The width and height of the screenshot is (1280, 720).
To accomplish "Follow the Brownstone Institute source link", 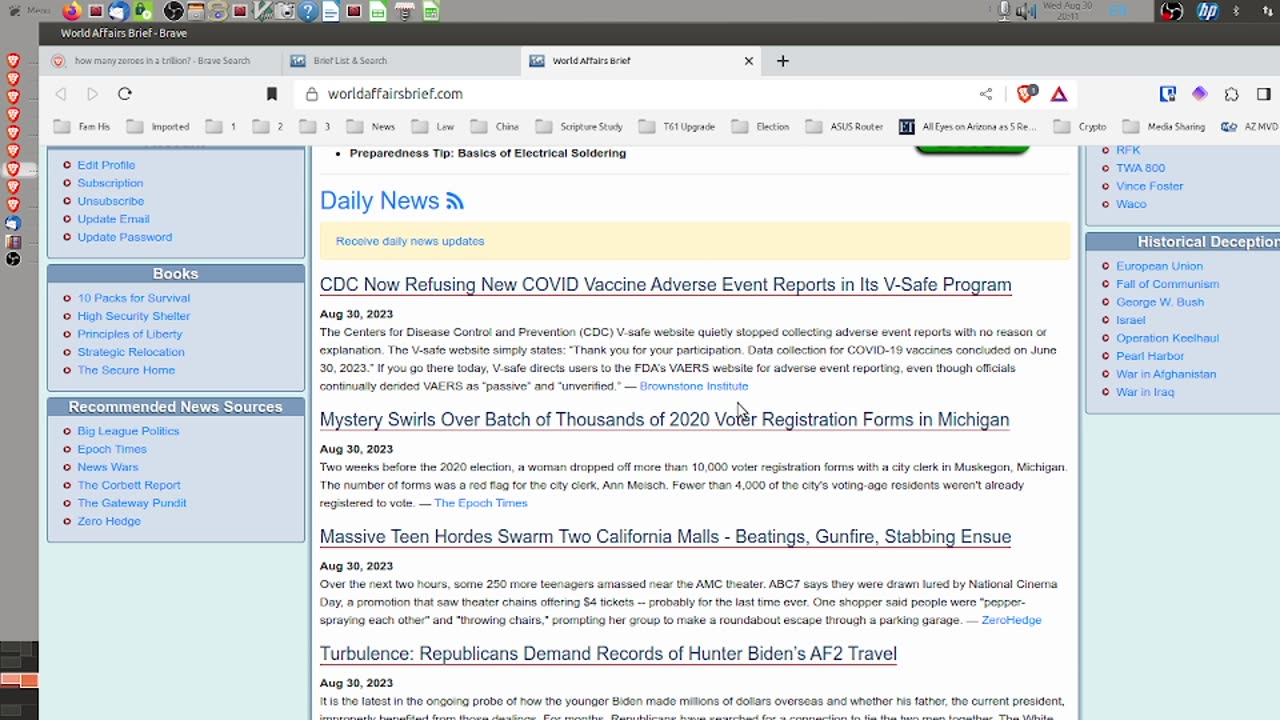I will tap(694, 386).
